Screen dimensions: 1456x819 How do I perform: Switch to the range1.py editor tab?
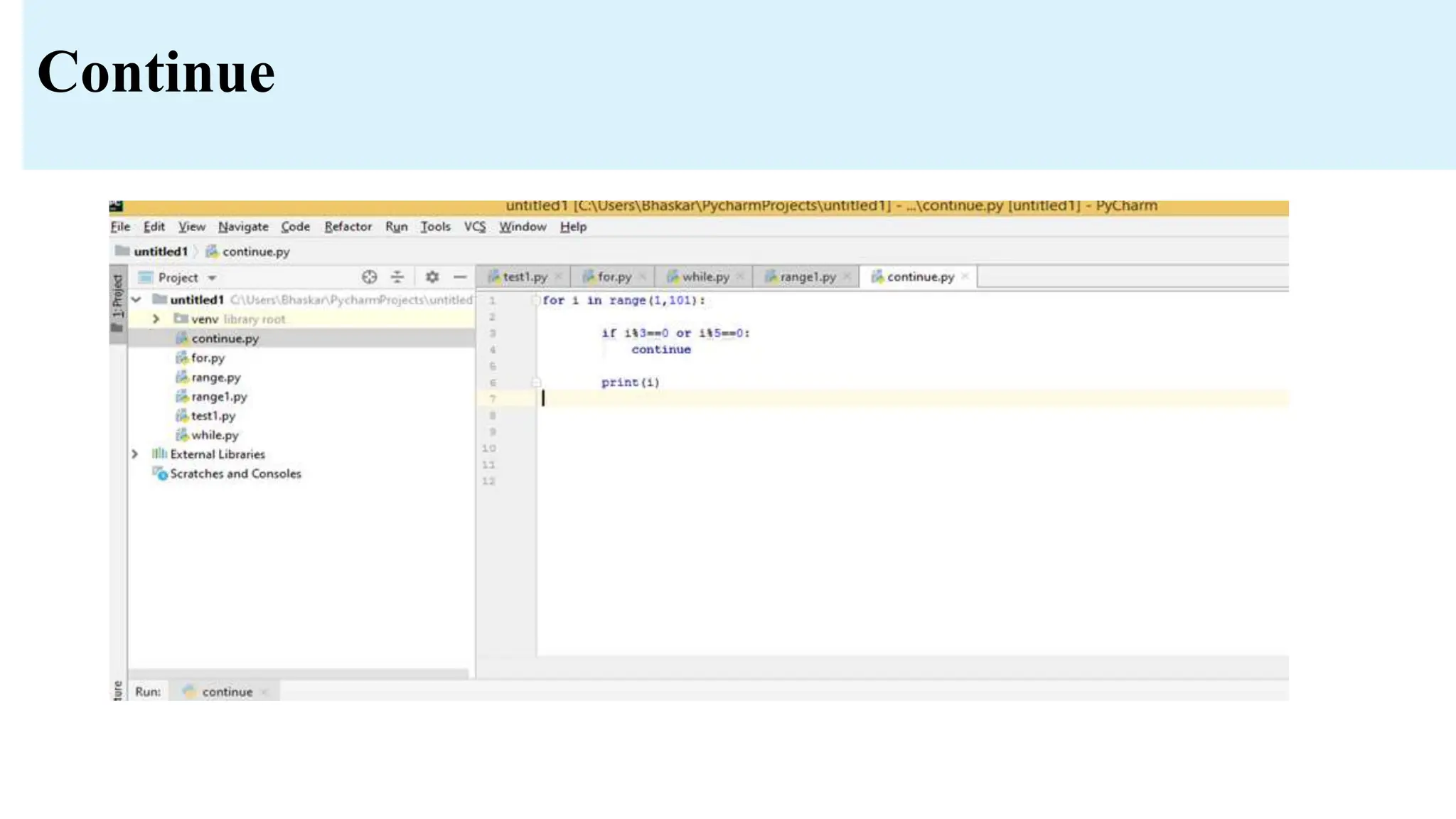808,277
